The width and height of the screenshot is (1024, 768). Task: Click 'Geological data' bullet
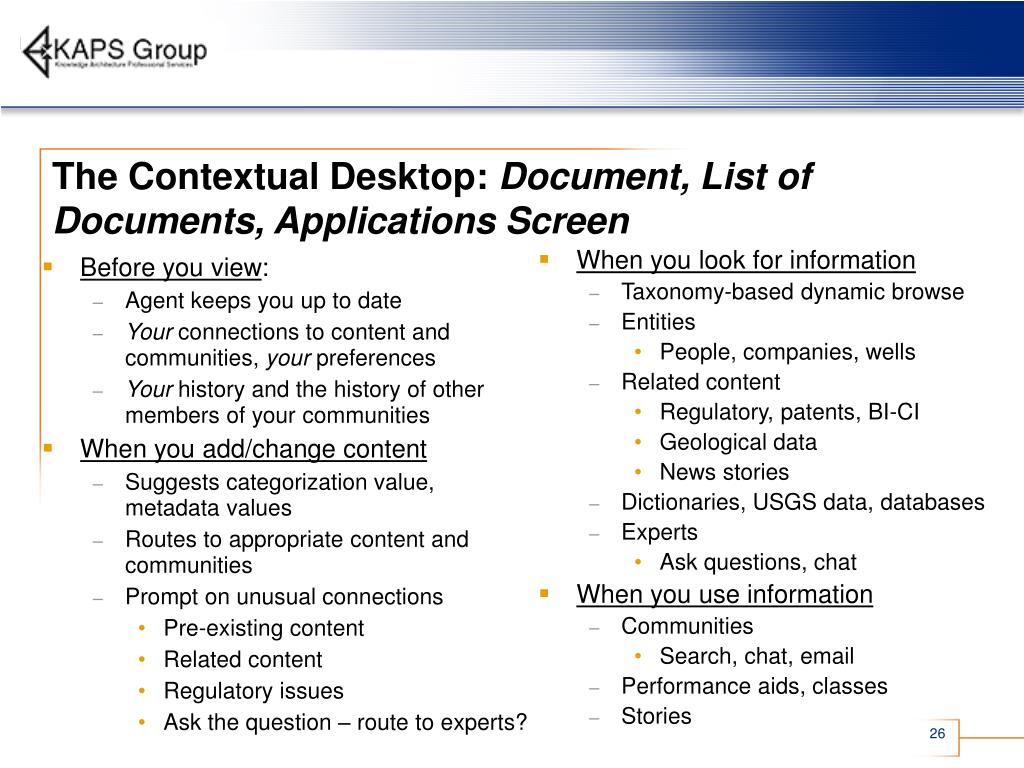(x=738, y=442)
